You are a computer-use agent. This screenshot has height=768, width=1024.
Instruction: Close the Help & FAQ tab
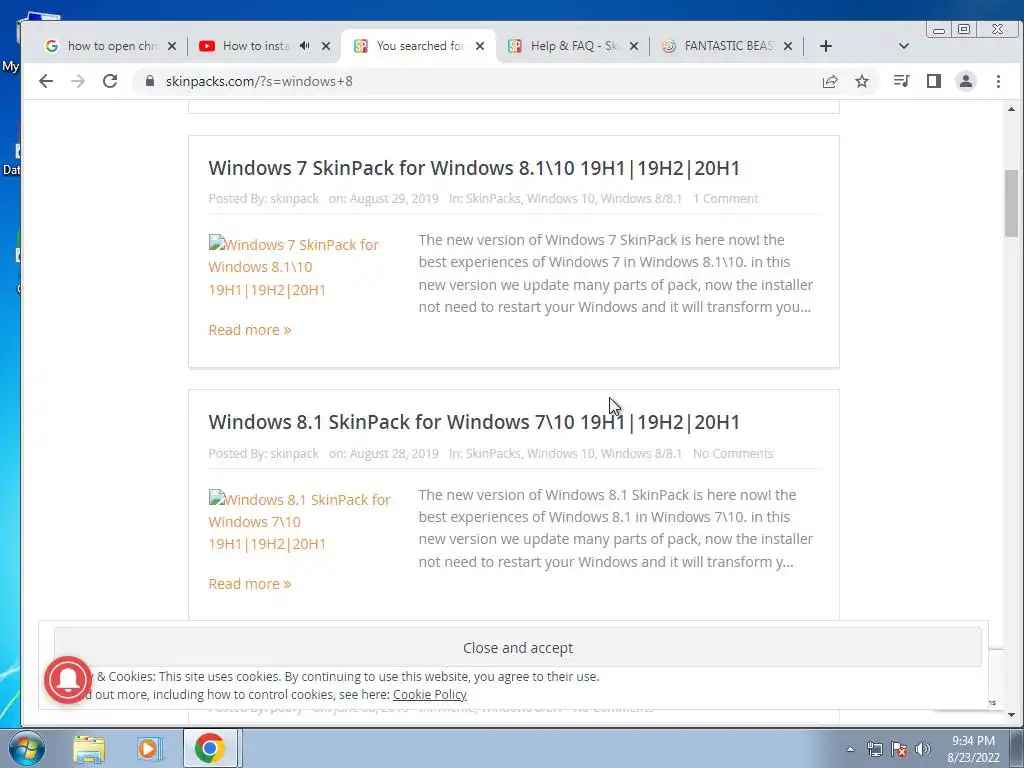tap(633, 46)
